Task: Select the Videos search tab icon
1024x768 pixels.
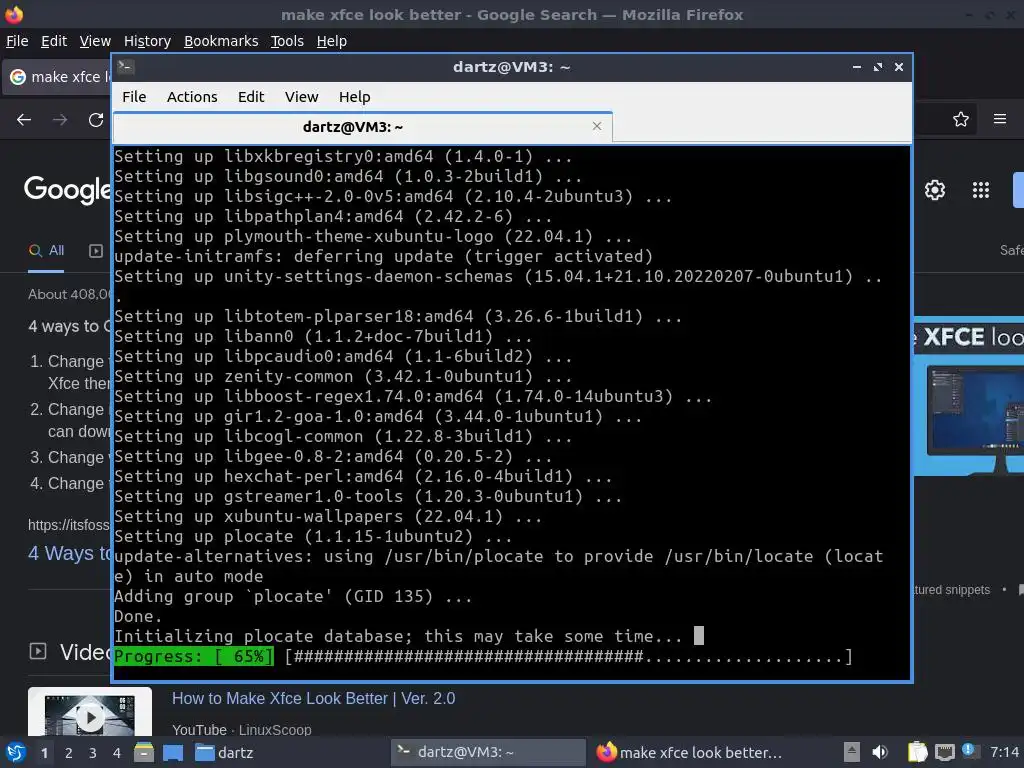Action: click(x=96, y=251)
